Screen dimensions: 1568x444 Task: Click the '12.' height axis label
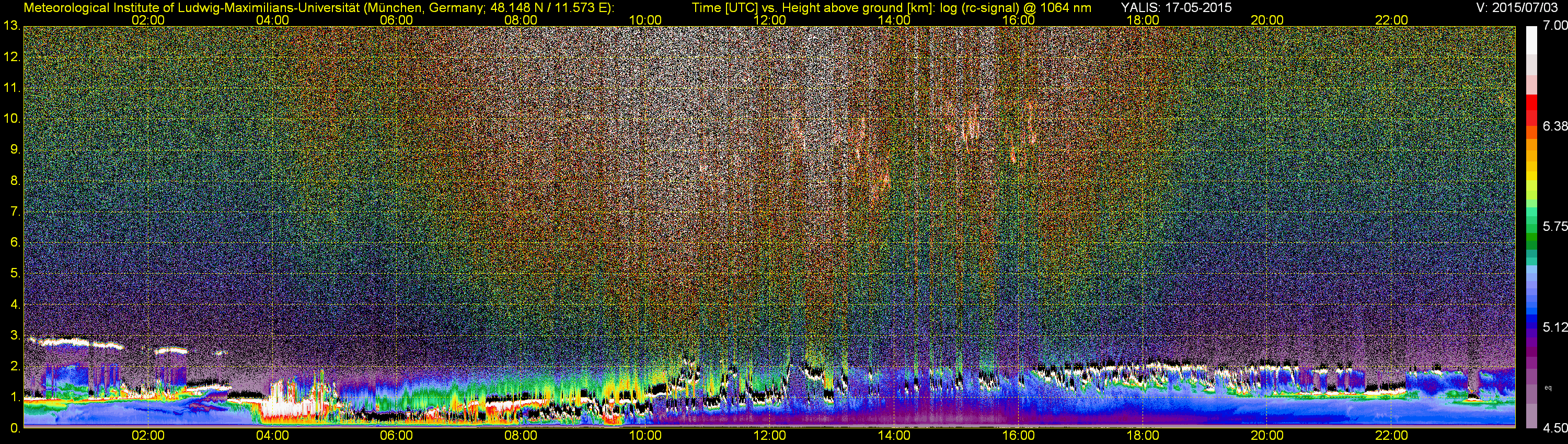[12, 57]
